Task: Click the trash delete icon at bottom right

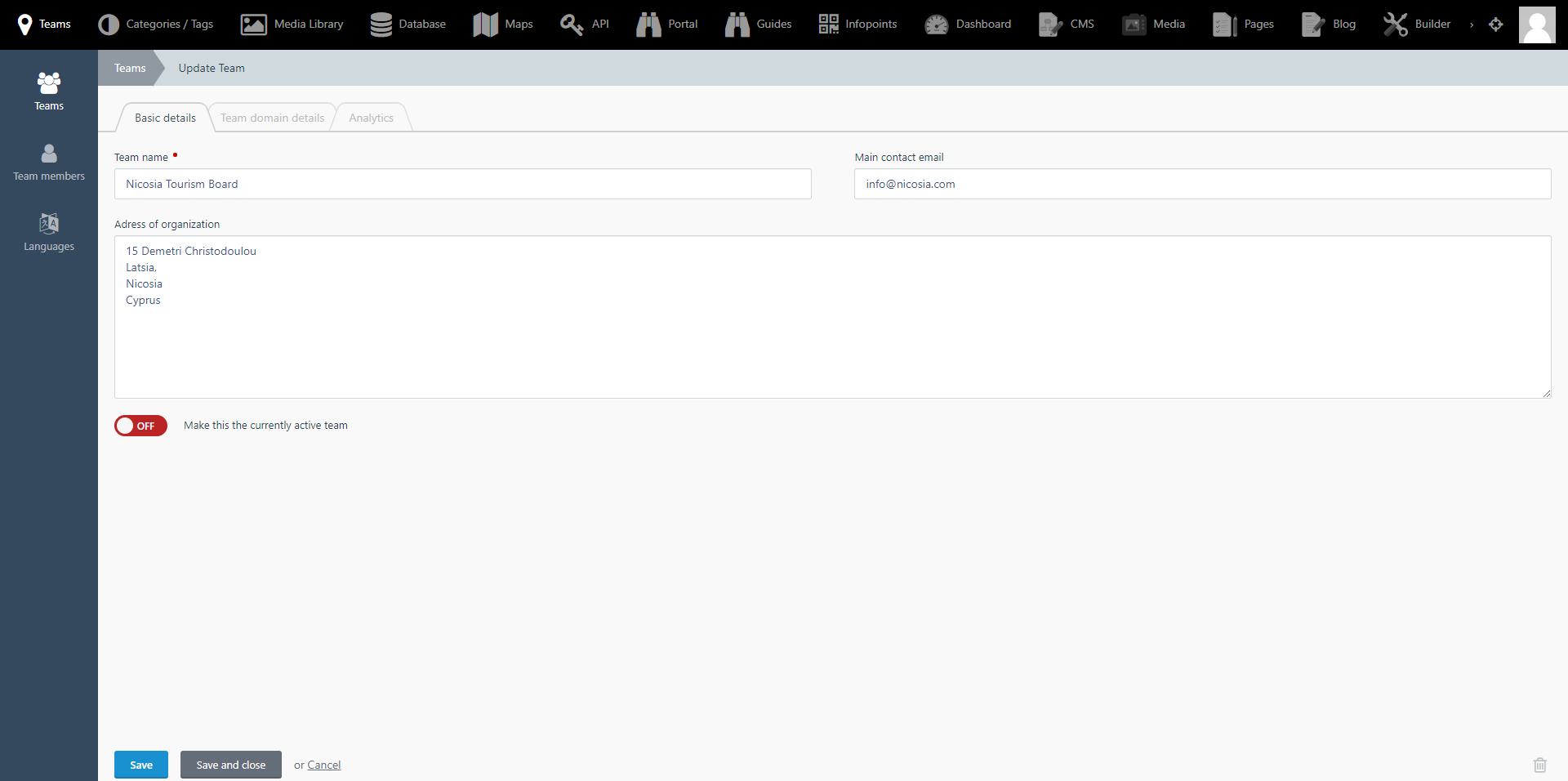Action: [x=1539, y=765]
